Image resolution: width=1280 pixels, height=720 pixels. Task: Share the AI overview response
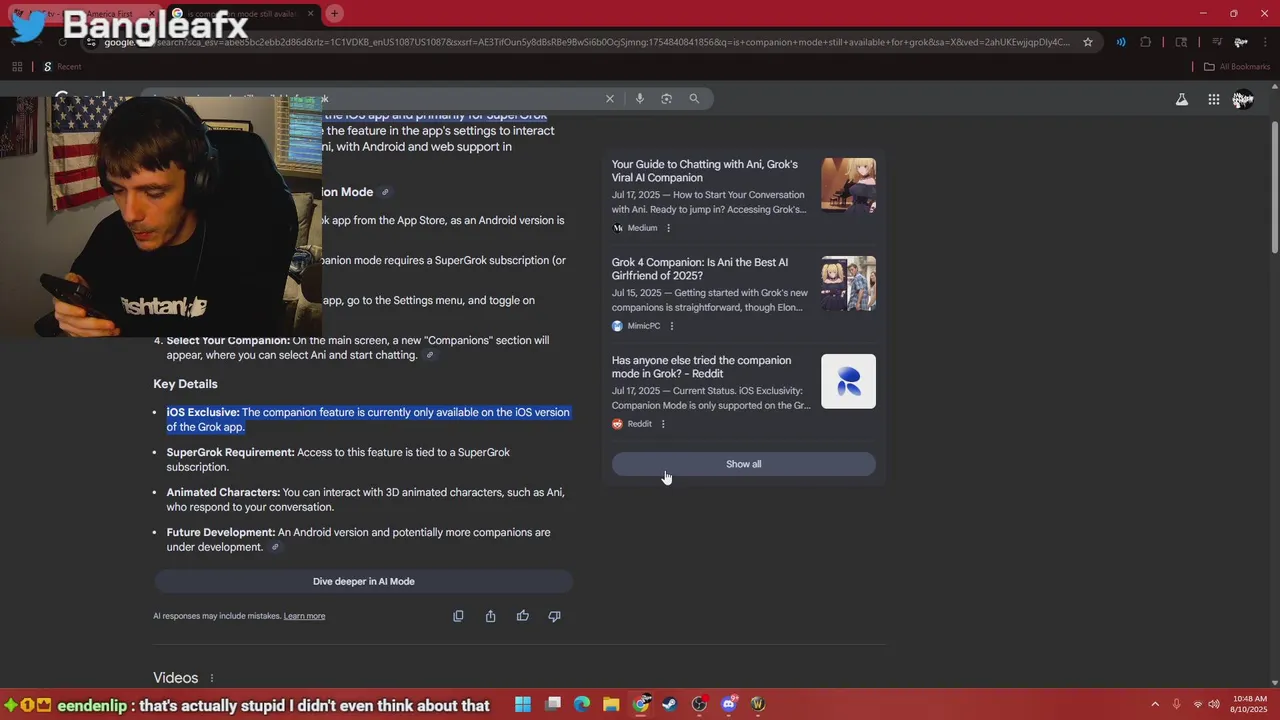[490, 616]
